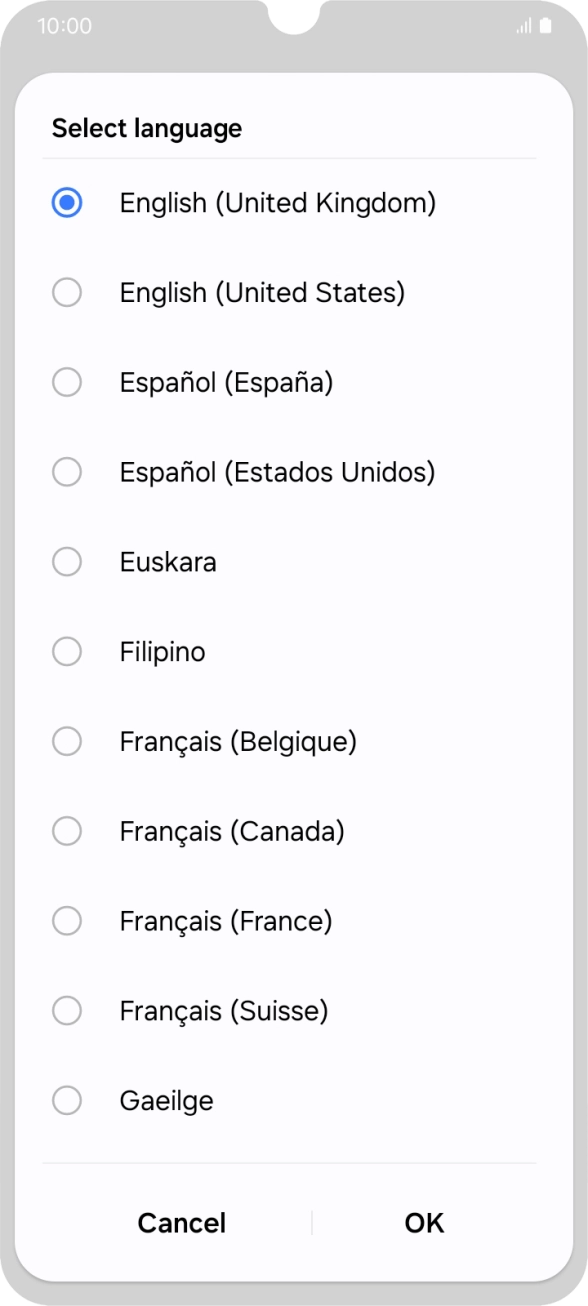Pick Français (France)
This screenshot has width=588, height=1306.
click(67, 921)
